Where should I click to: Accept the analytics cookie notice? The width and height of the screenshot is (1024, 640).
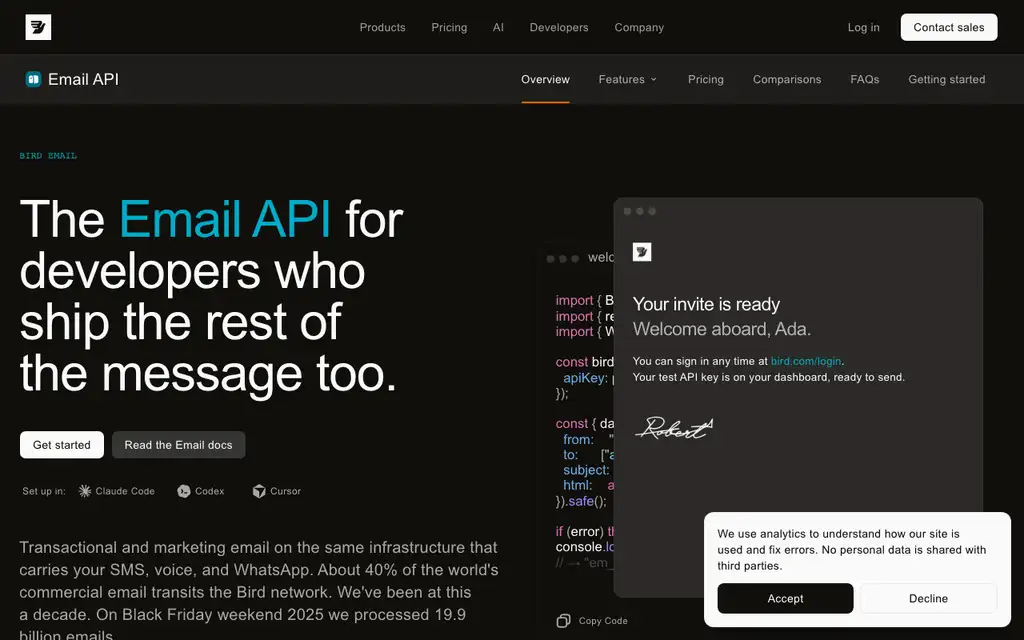point(785,598)
